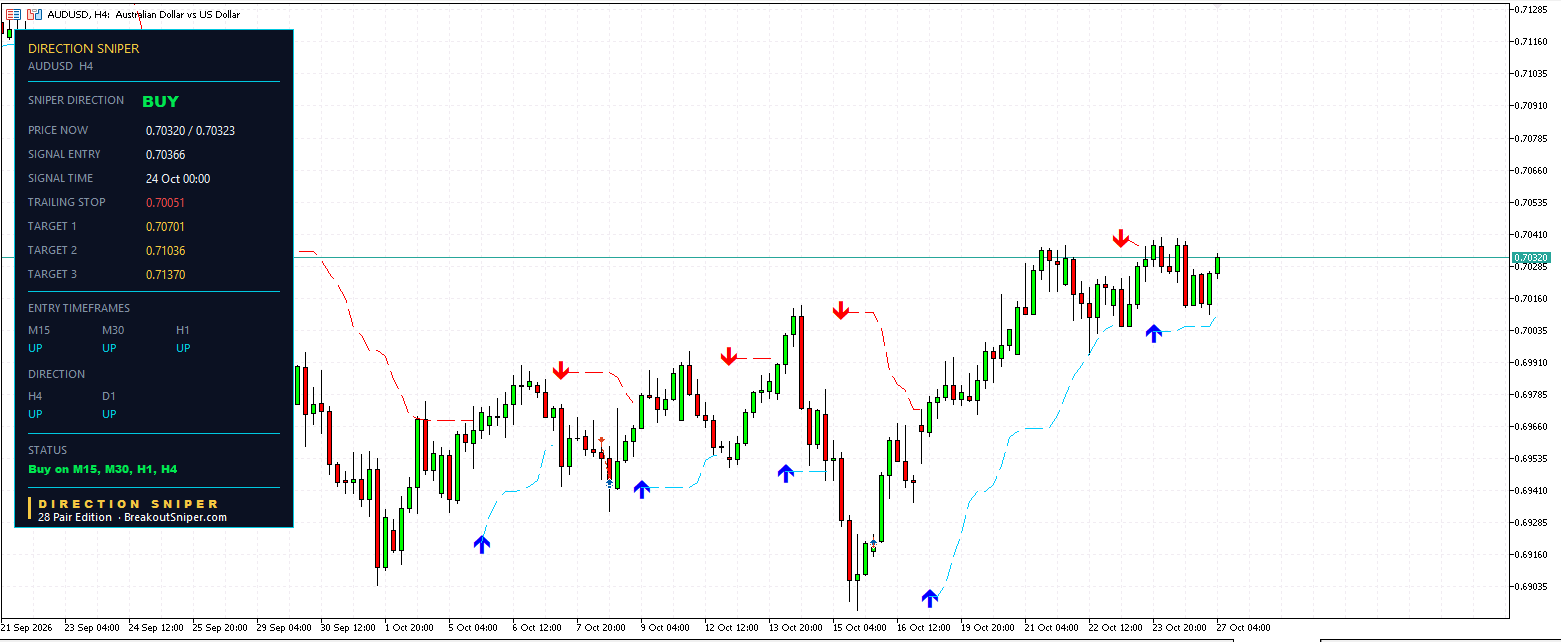Click the H1 entry timeframe label
Image resolution: width=1561 pixels, height=642 pixels.
183,330
